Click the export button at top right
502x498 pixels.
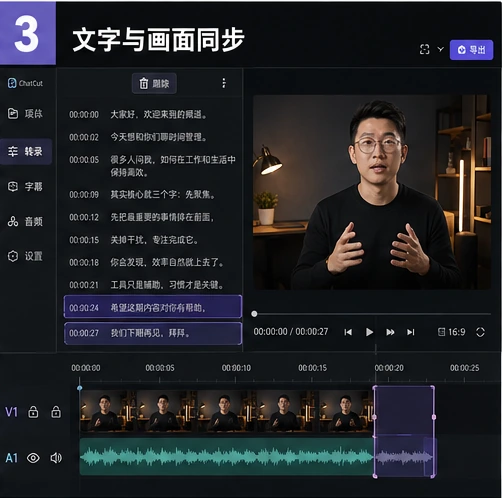tap(471, 50)
